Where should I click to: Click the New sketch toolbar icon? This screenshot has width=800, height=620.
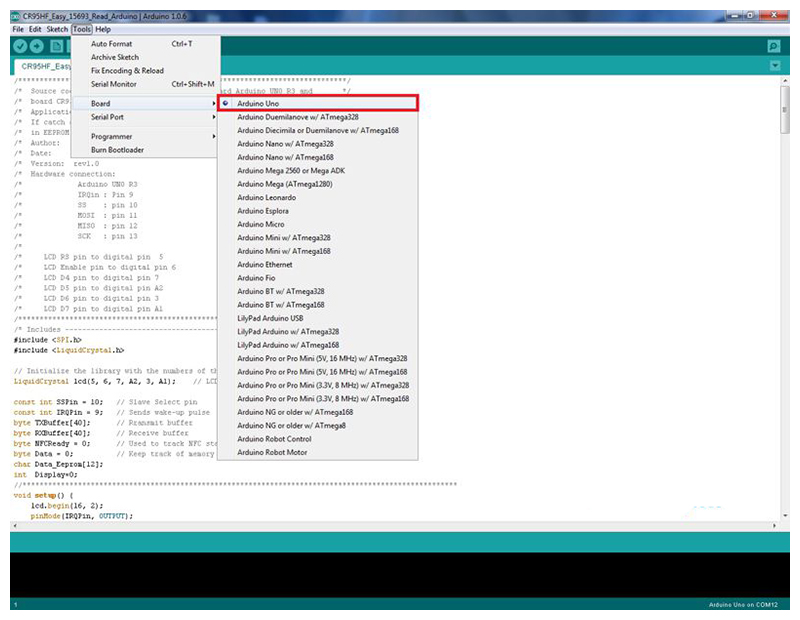[56, 46]
